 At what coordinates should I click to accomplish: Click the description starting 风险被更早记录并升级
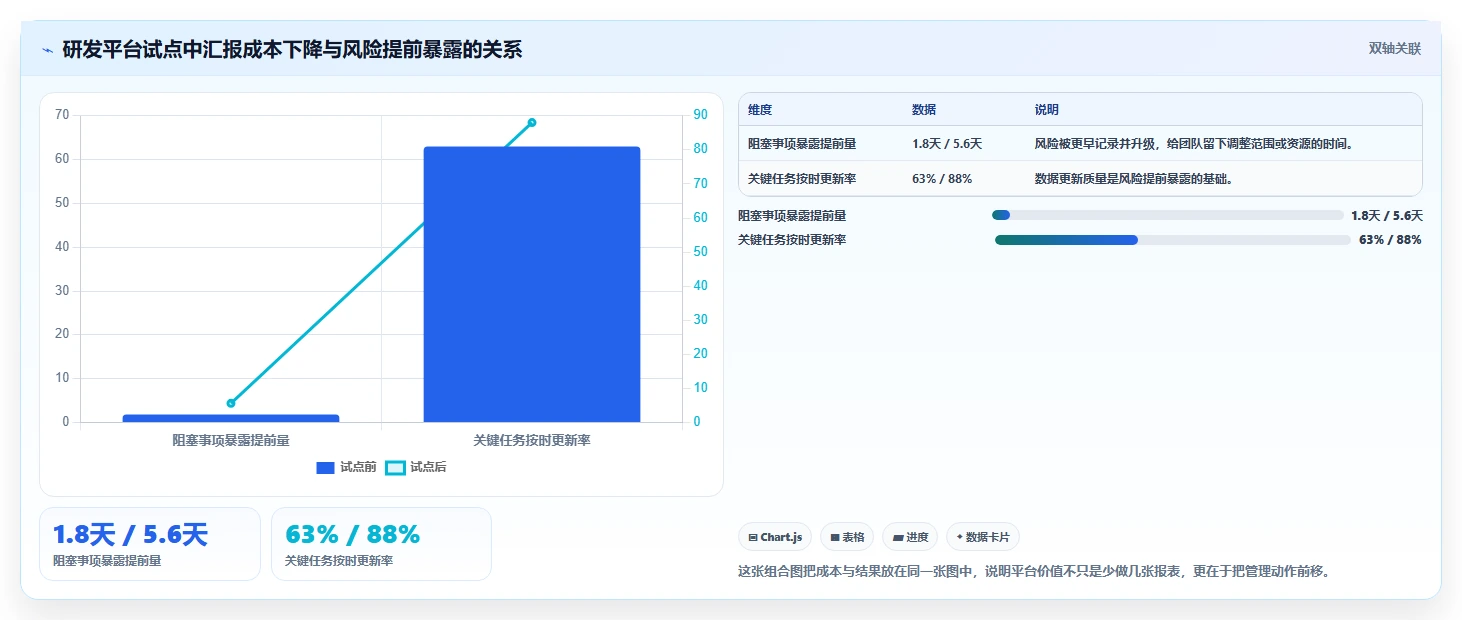coord(1194,144)
